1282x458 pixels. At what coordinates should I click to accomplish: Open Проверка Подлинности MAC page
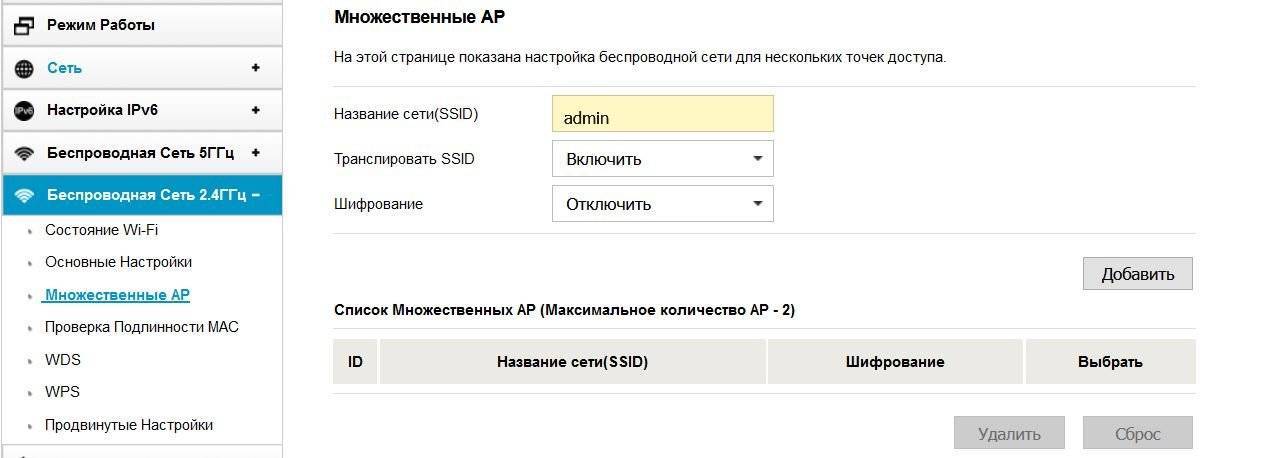click(x=141, y=327)
